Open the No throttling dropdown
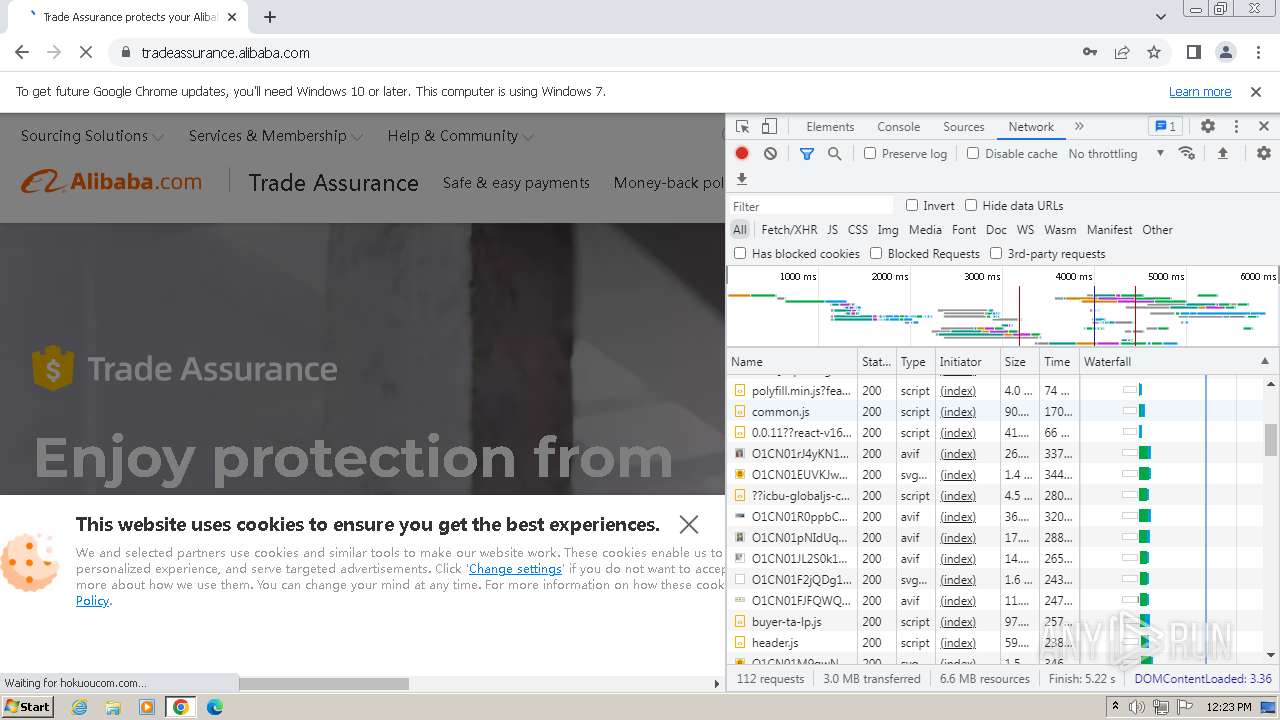The image size is (1280, 720). click(1116, 154)
